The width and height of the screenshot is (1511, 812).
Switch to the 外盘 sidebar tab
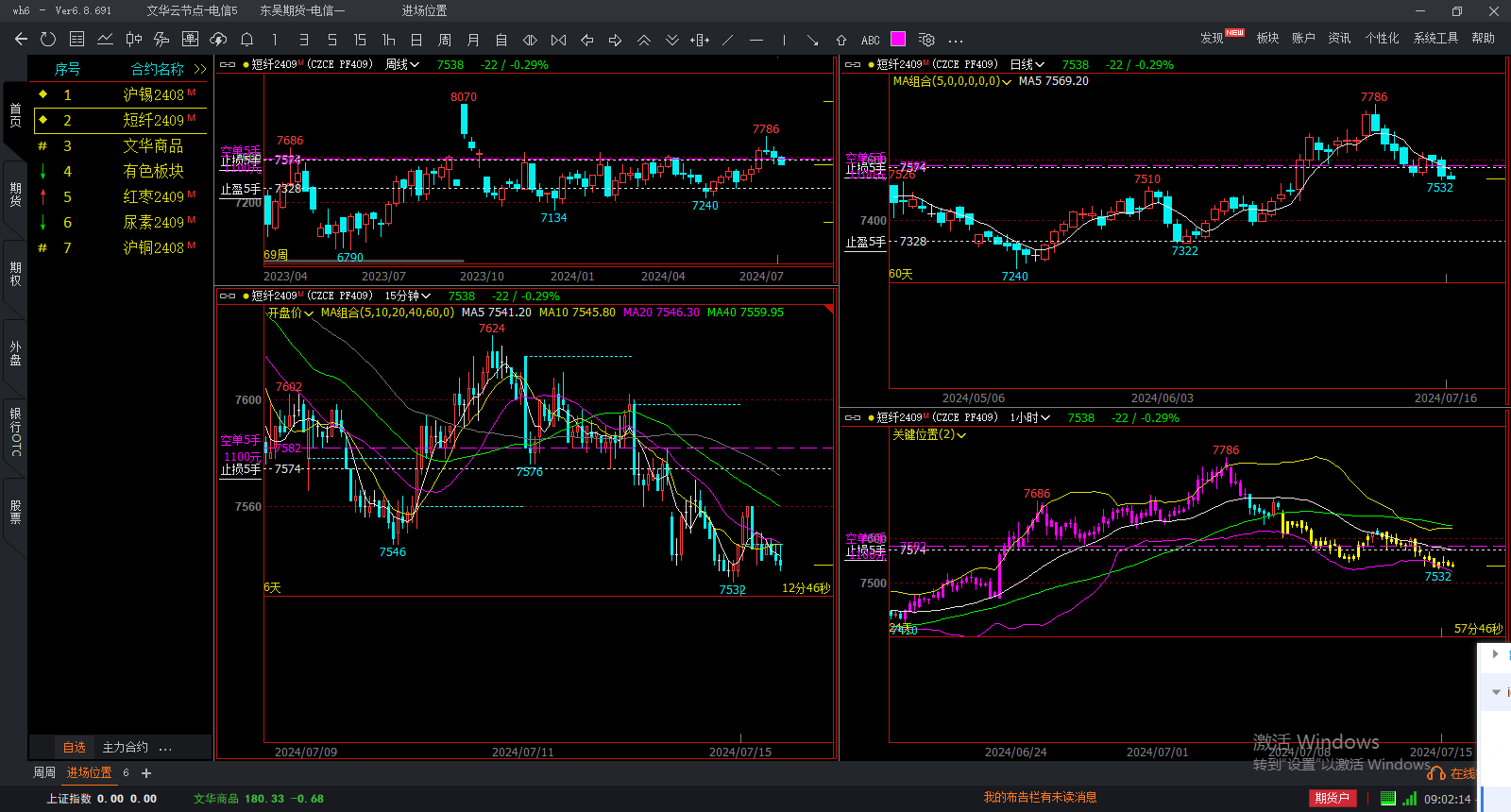click(15, 353)
